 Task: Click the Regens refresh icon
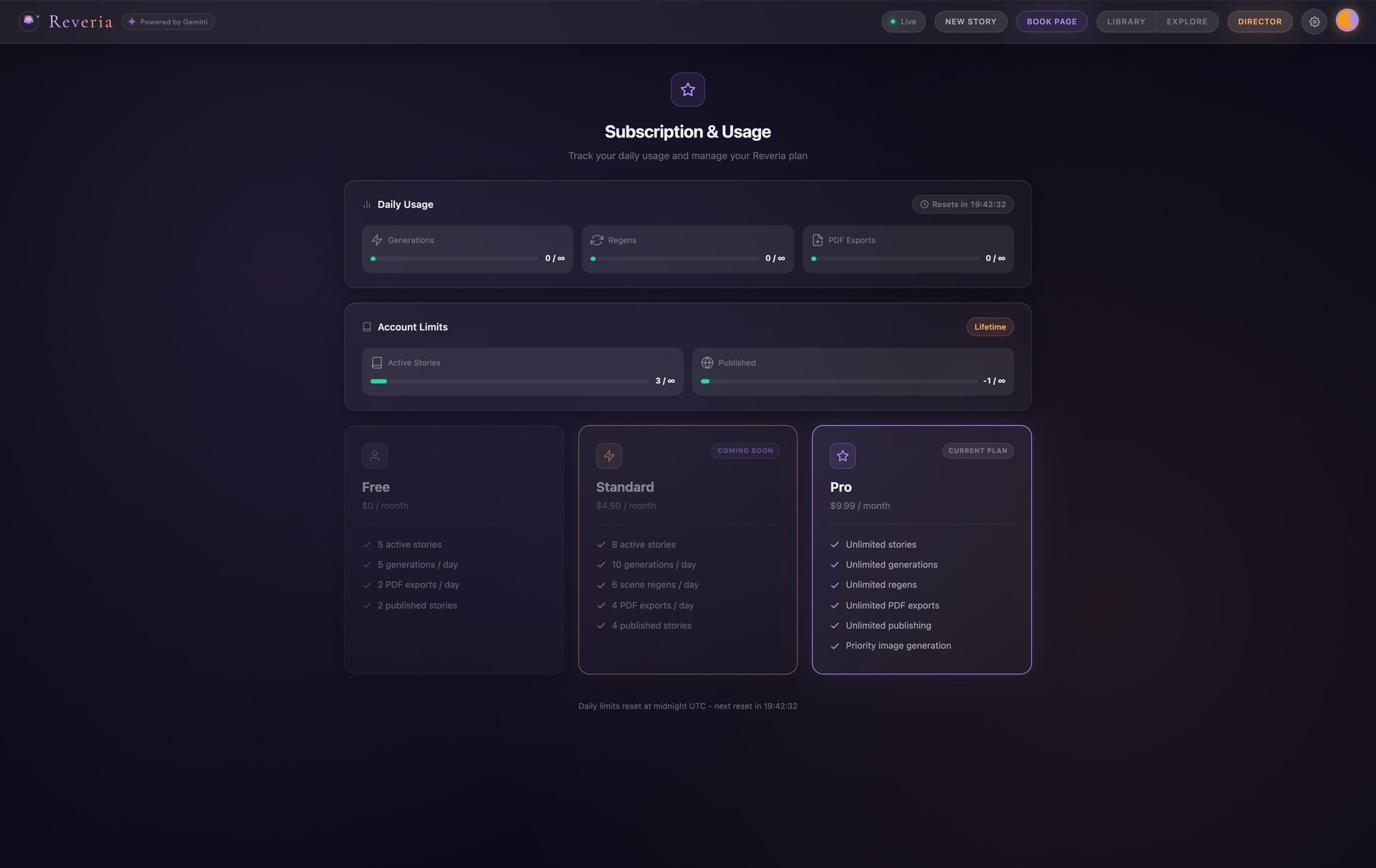pos(596,240)
